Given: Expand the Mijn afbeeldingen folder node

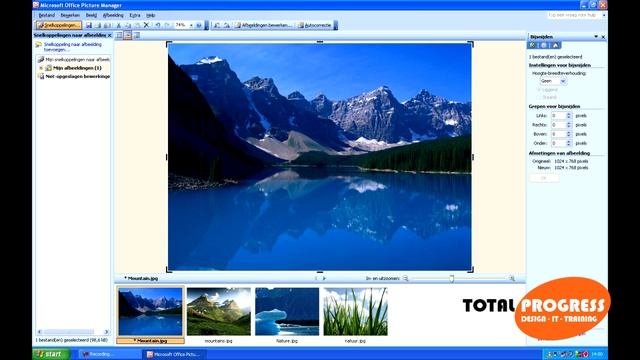Looking at the screenshot, I should click(41, 68).
